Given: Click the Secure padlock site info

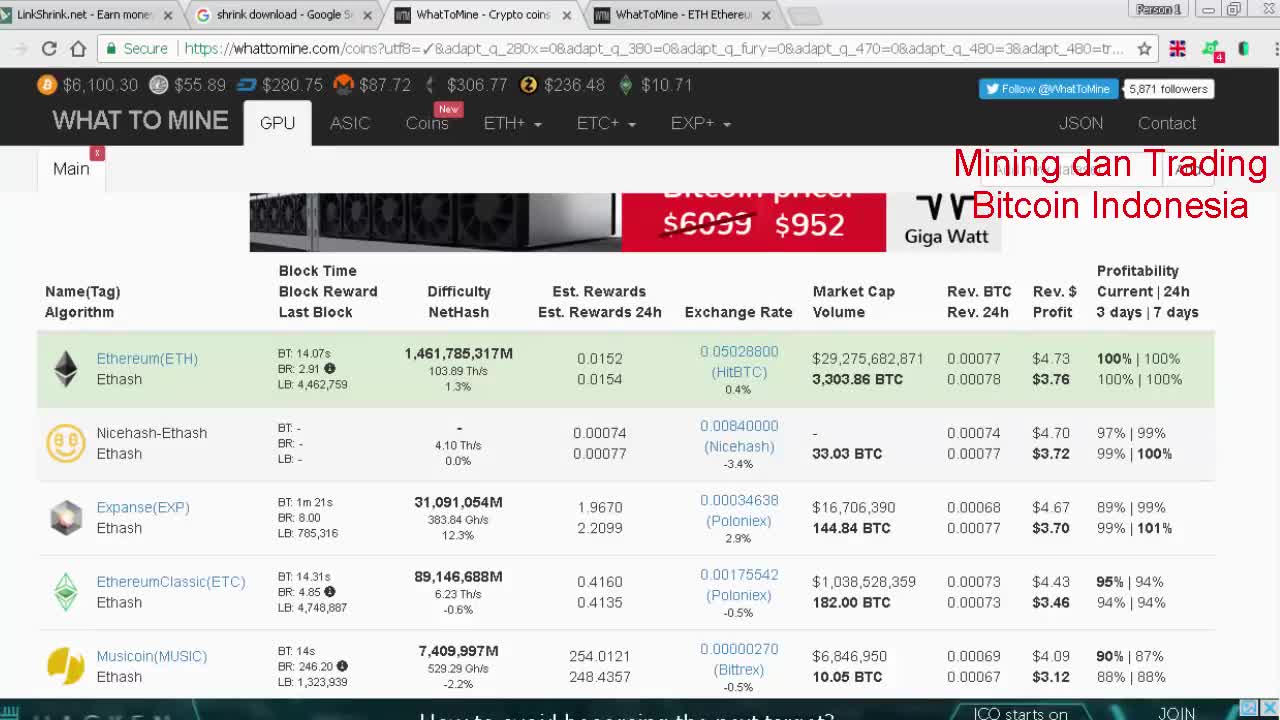Looking at the screenshot, I should [x=137, y=48].
